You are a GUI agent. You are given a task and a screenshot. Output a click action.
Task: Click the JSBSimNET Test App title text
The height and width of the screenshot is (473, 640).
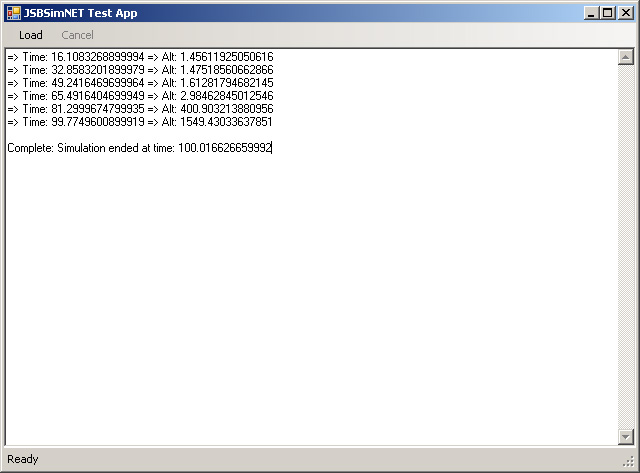[81, 13]
